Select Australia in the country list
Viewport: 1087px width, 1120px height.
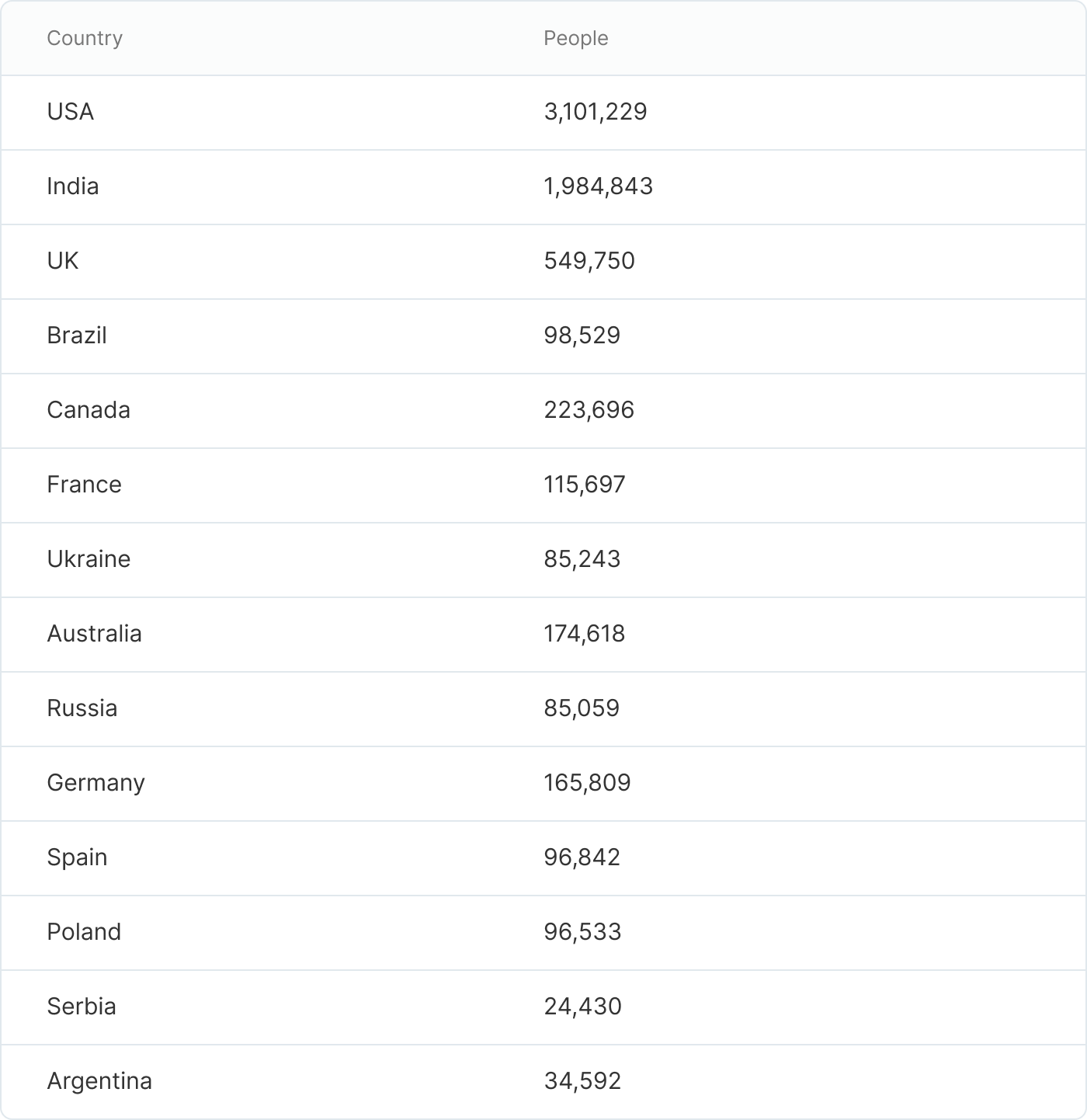[x=94, y=634]
